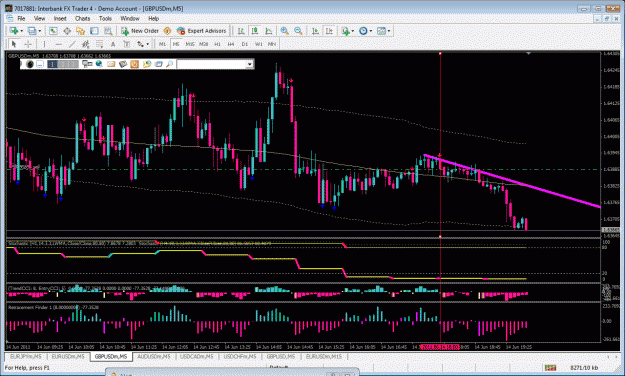Viewport: 625px width, 376px height.
Task: Open the Help menu
Action: click(x=153, y=18)
